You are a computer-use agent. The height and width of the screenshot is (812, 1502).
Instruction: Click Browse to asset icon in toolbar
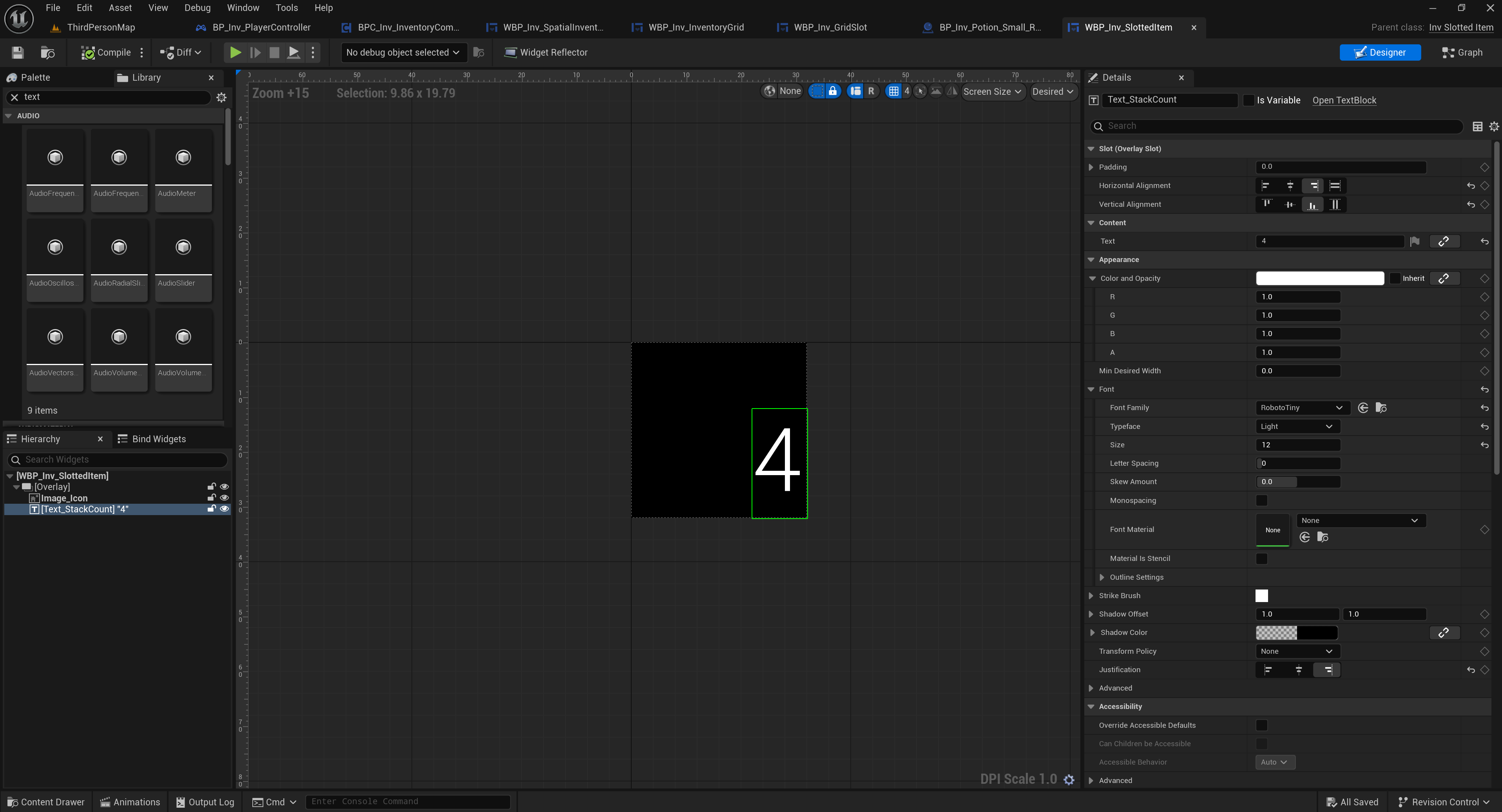click(48, 52)
